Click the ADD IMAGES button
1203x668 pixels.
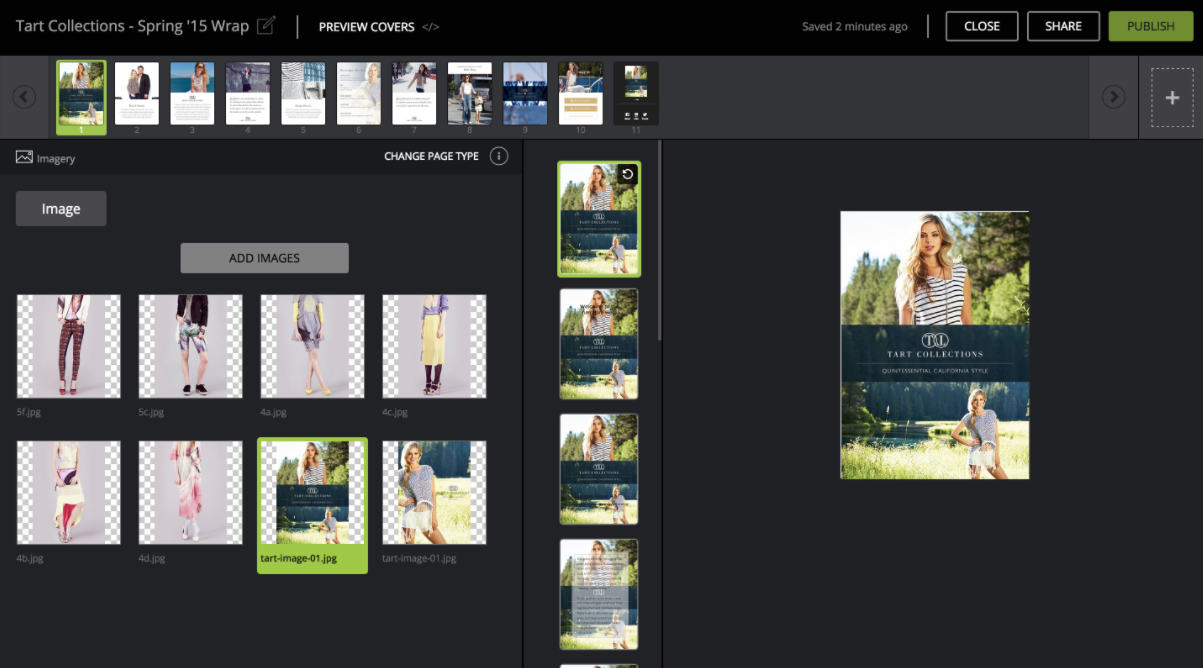point(264,258)
